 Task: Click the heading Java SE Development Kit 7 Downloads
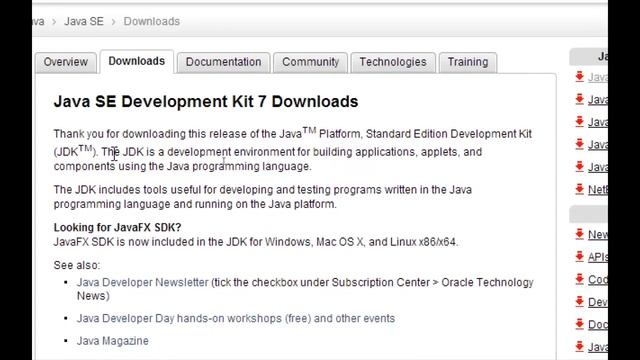[206, 102]
